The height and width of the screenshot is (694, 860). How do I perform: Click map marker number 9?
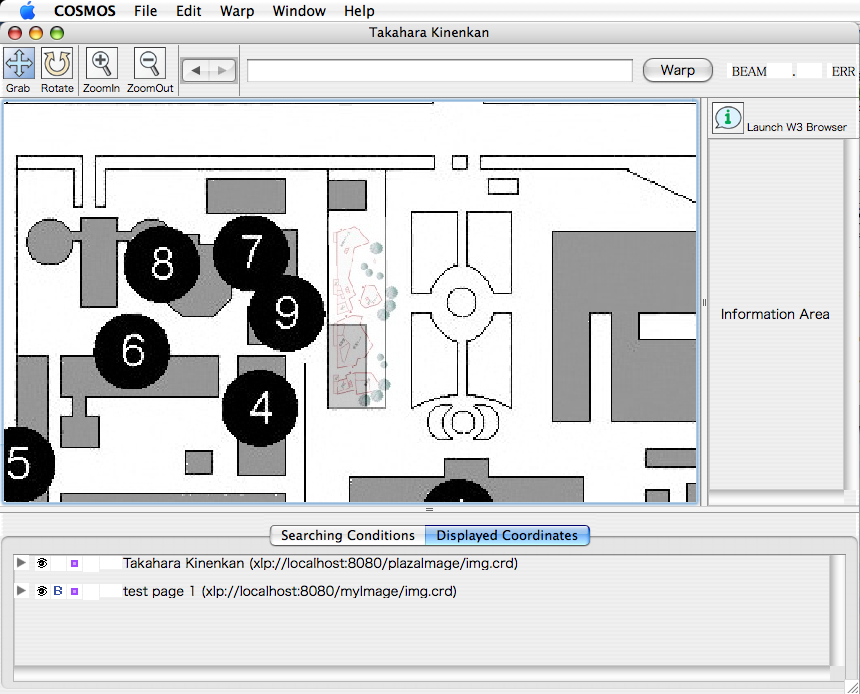coord(287,313)
